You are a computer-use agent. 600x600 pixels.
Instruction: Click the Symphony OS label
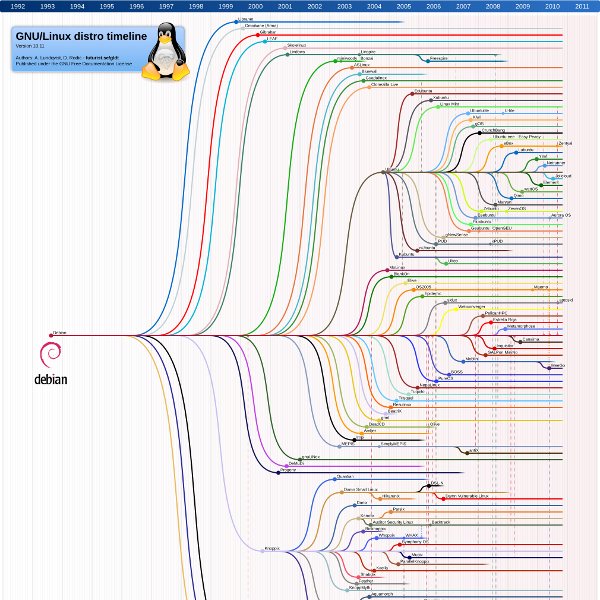415,542
